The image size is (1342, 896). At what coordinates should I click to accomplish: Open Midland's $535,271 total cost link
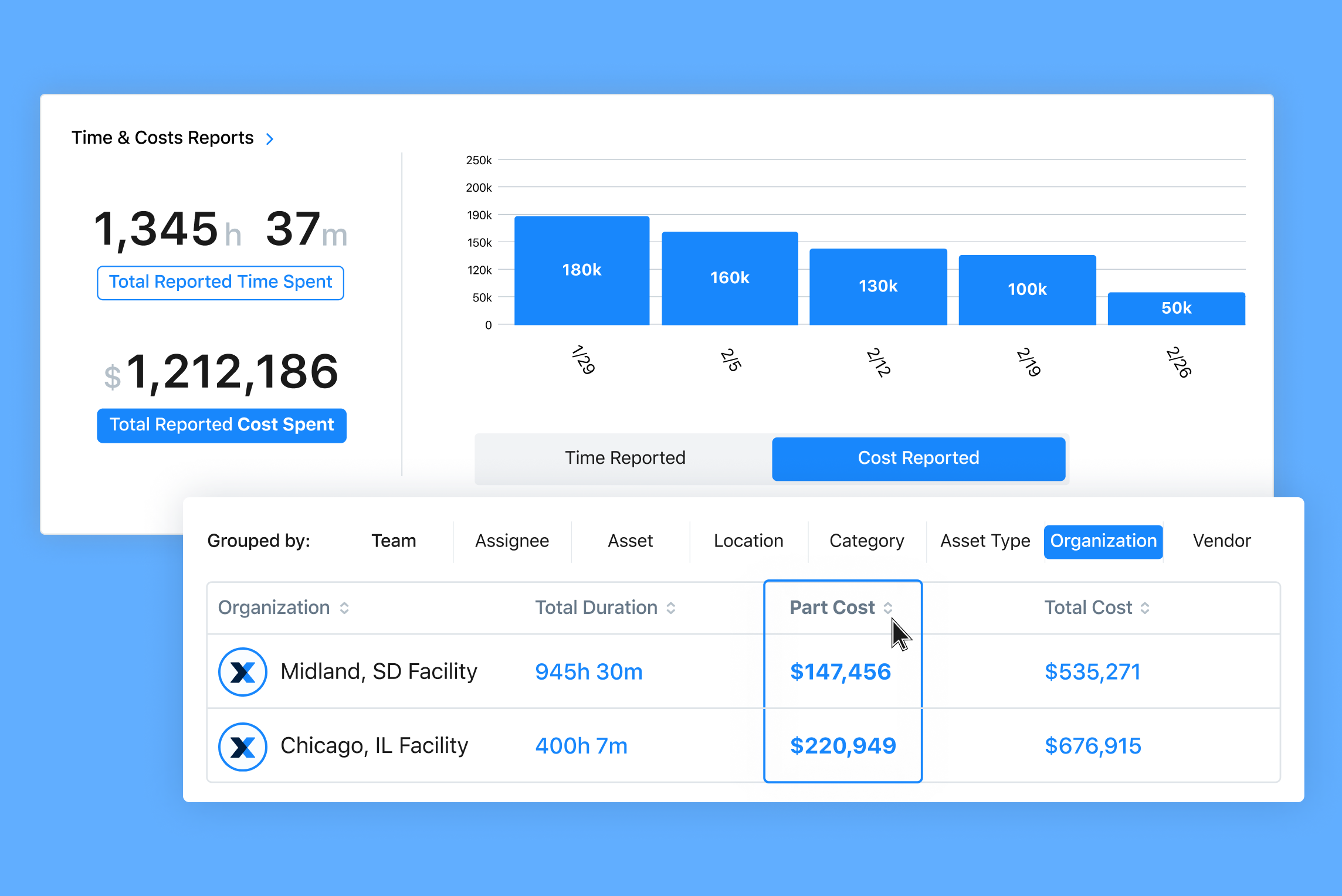(1093, 672)
